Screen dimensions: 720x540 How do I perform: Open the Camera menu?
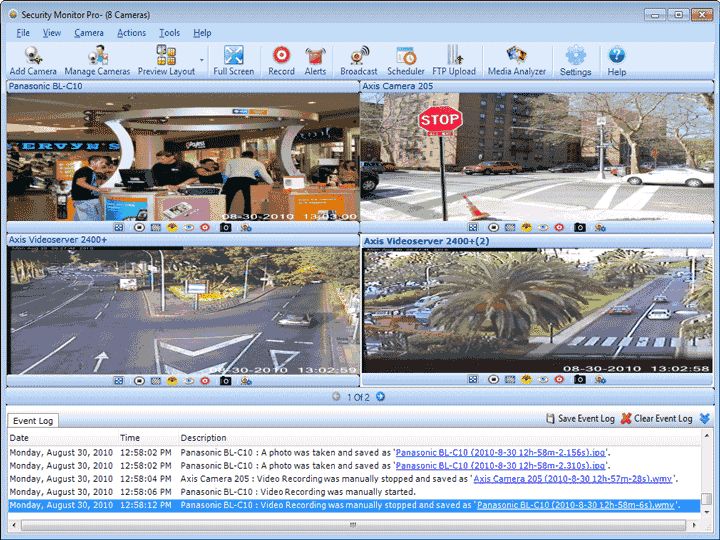point(89,33)
